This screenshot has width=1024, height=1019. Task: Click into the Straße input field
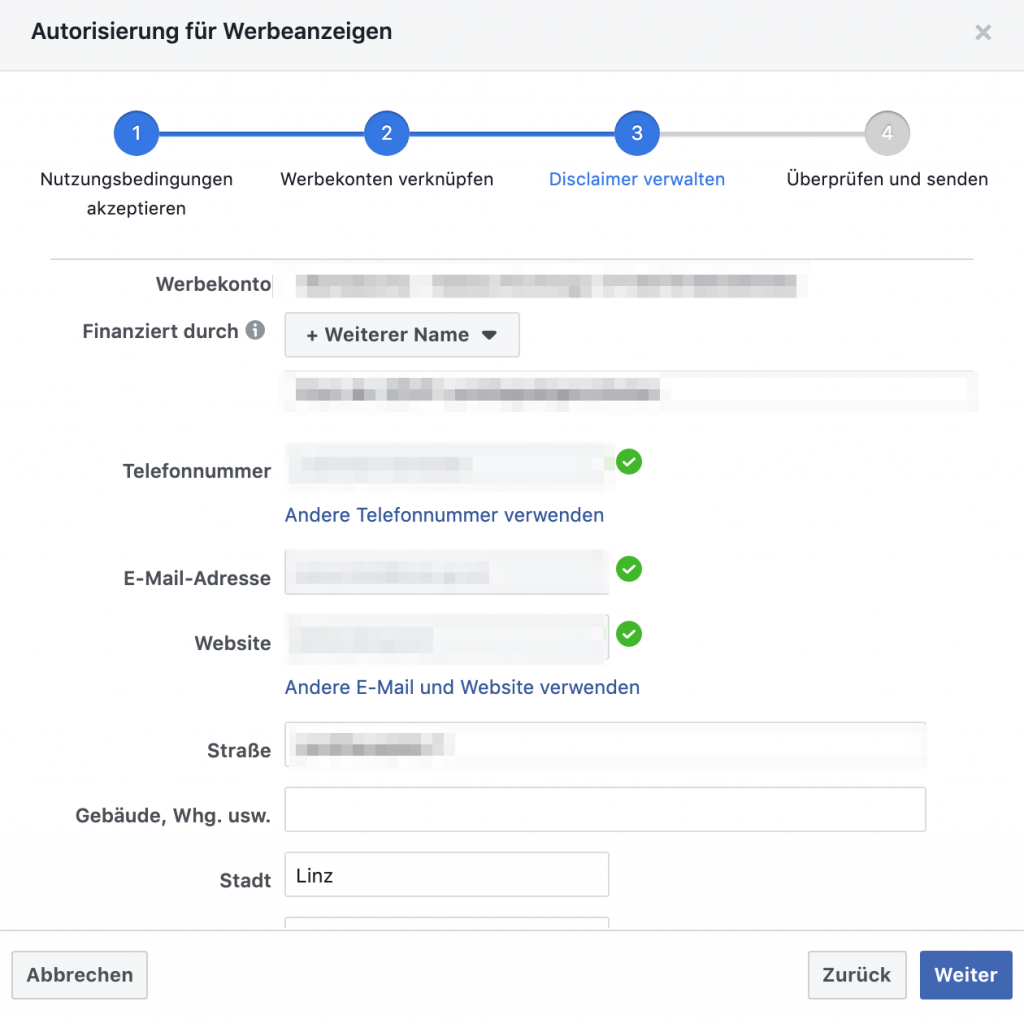(x=605, y=745)
